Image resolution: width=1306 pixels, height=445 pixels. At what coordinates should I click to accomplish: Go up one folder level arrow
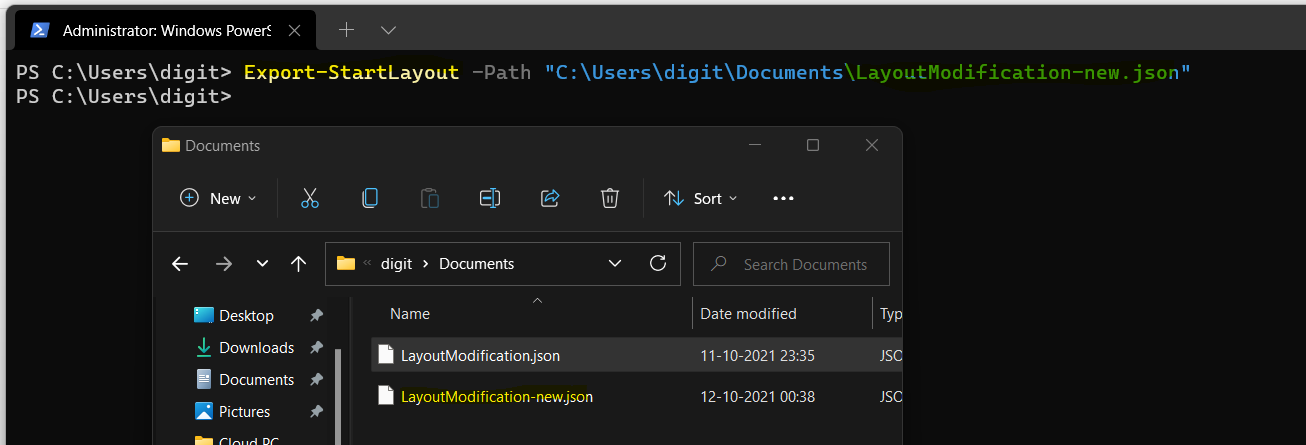(x=298, y=264)
